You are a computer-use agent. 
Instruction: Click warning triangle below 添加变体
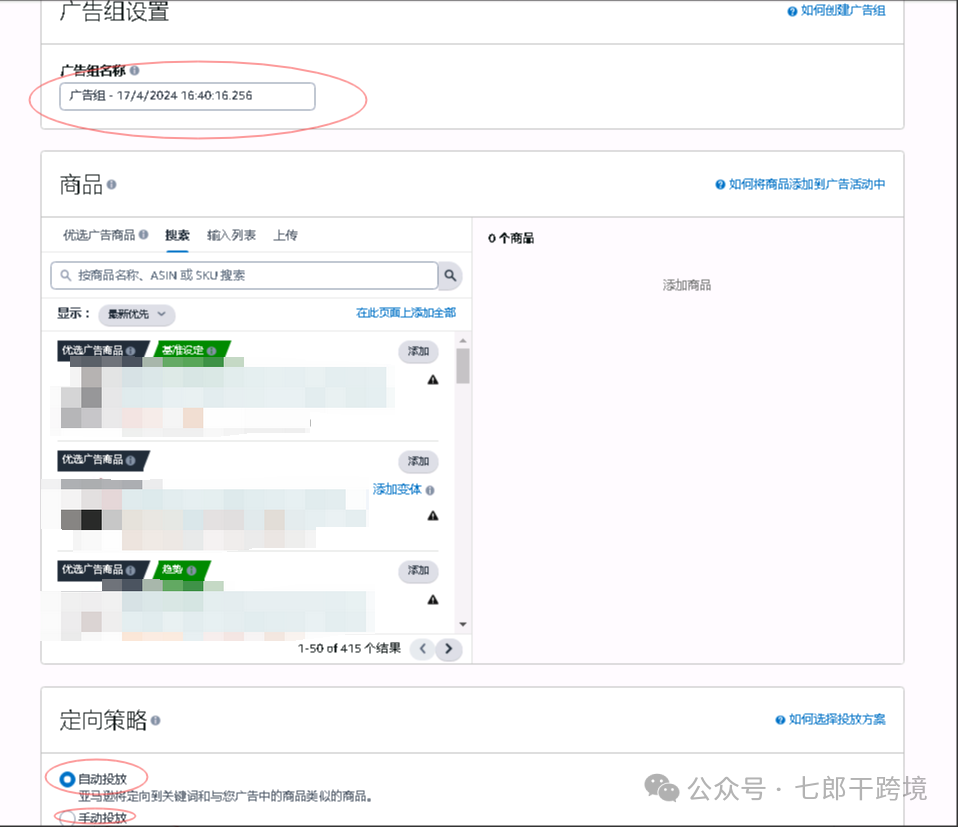tap(433, 516)
